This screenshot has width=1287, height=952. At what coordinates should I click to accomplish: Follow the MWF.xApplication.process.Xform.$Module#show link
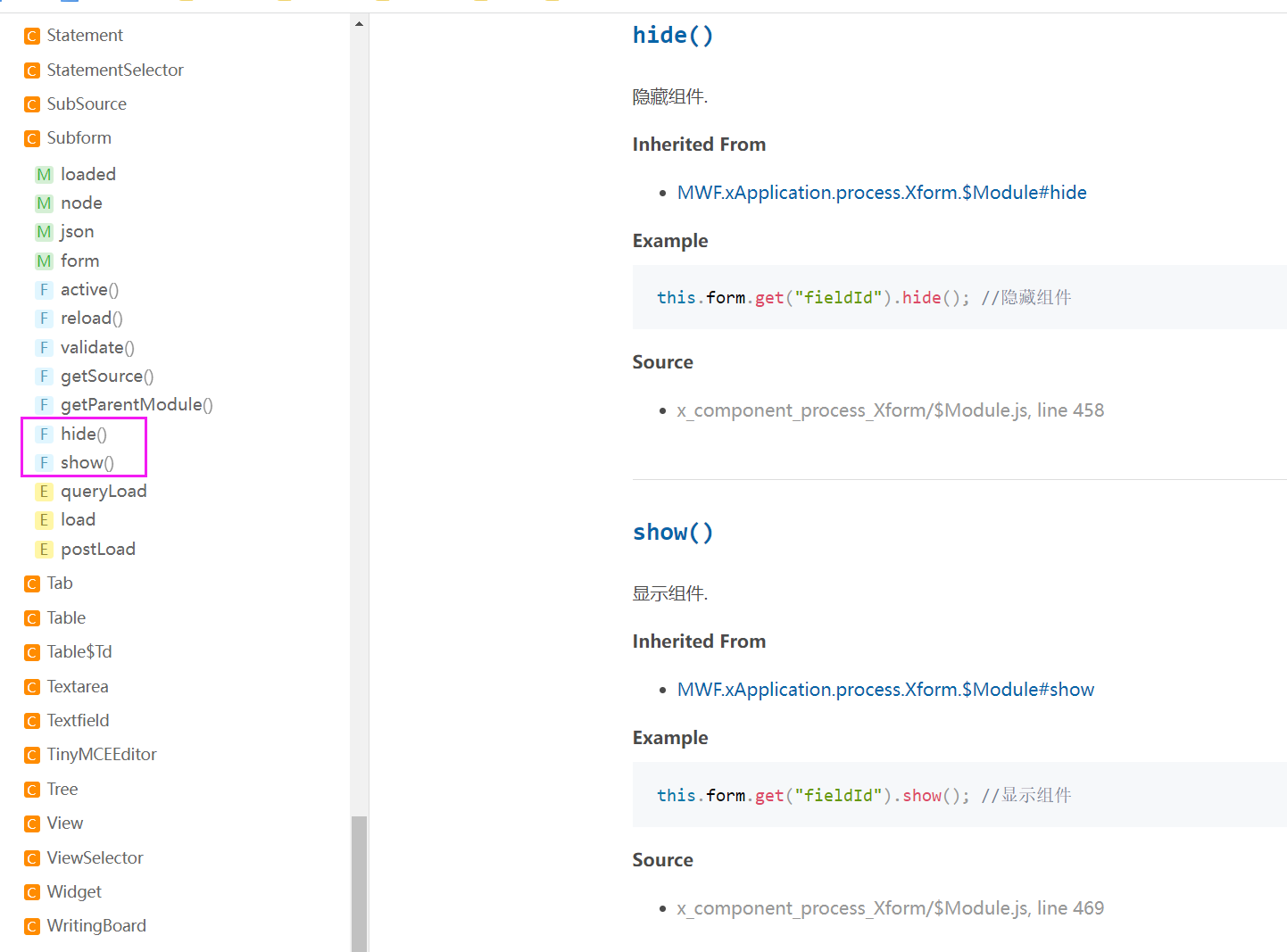click(x=884, y=690)
